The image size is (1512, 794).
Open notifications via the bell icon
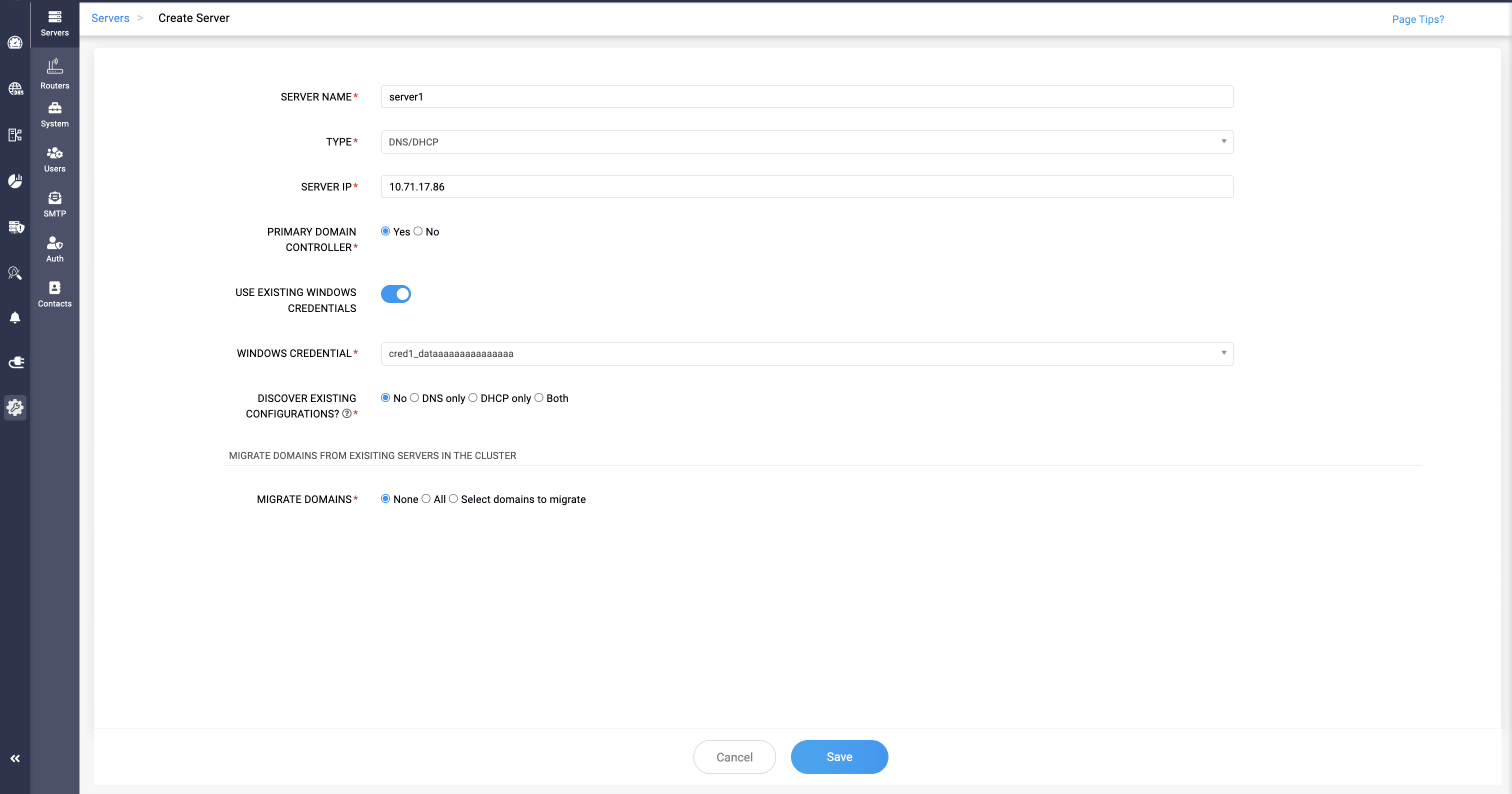click(x=15, y=317)
